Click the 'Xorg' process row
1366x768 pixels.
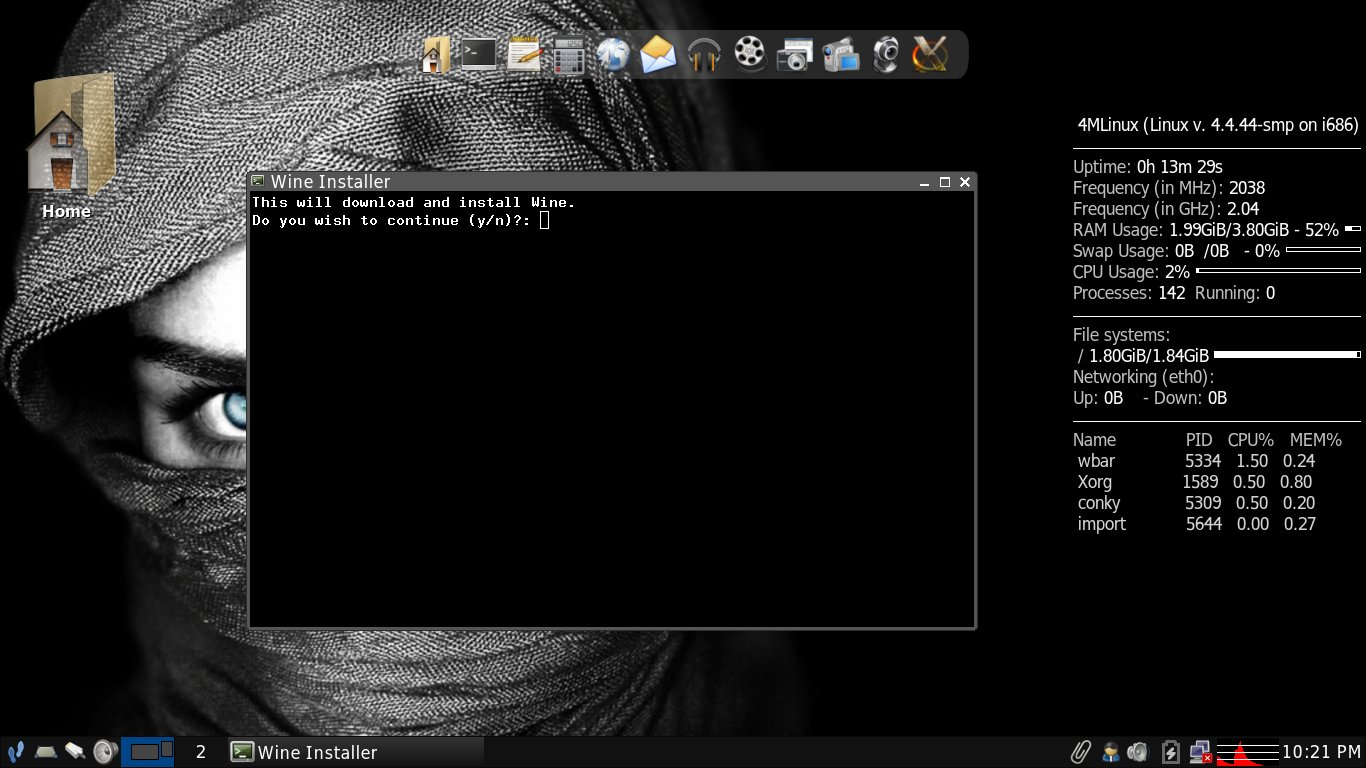point(1195,482)
